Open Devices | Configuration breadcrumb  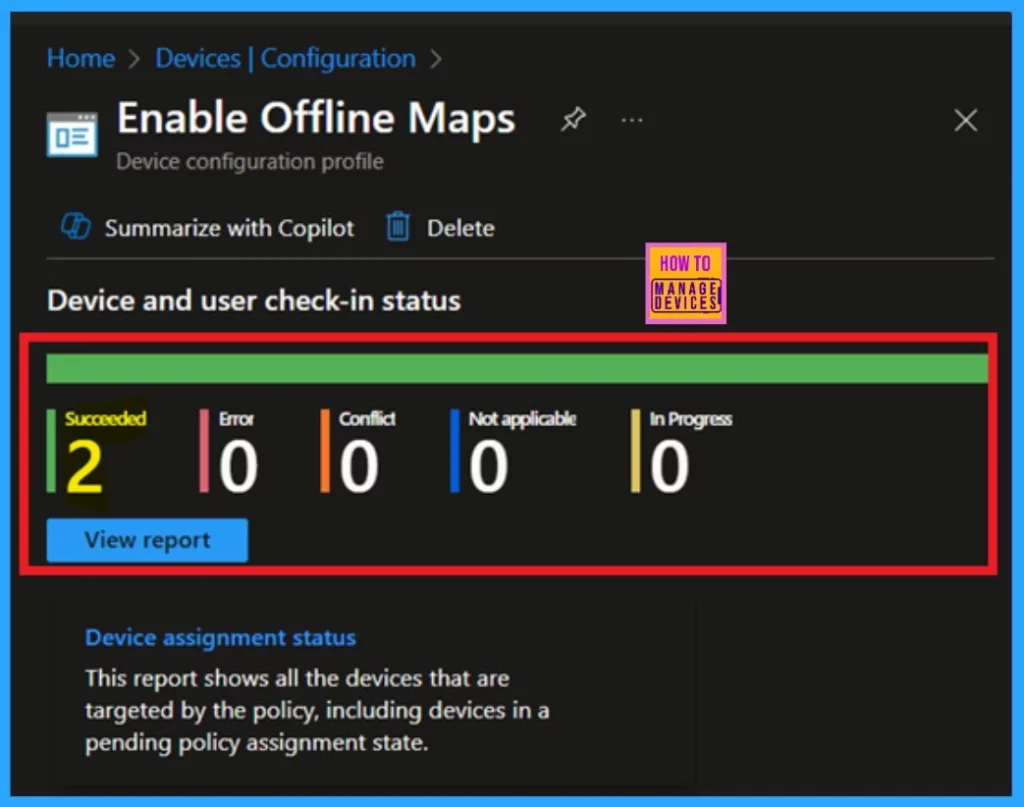pyautogui.click(x=285, y=59)
